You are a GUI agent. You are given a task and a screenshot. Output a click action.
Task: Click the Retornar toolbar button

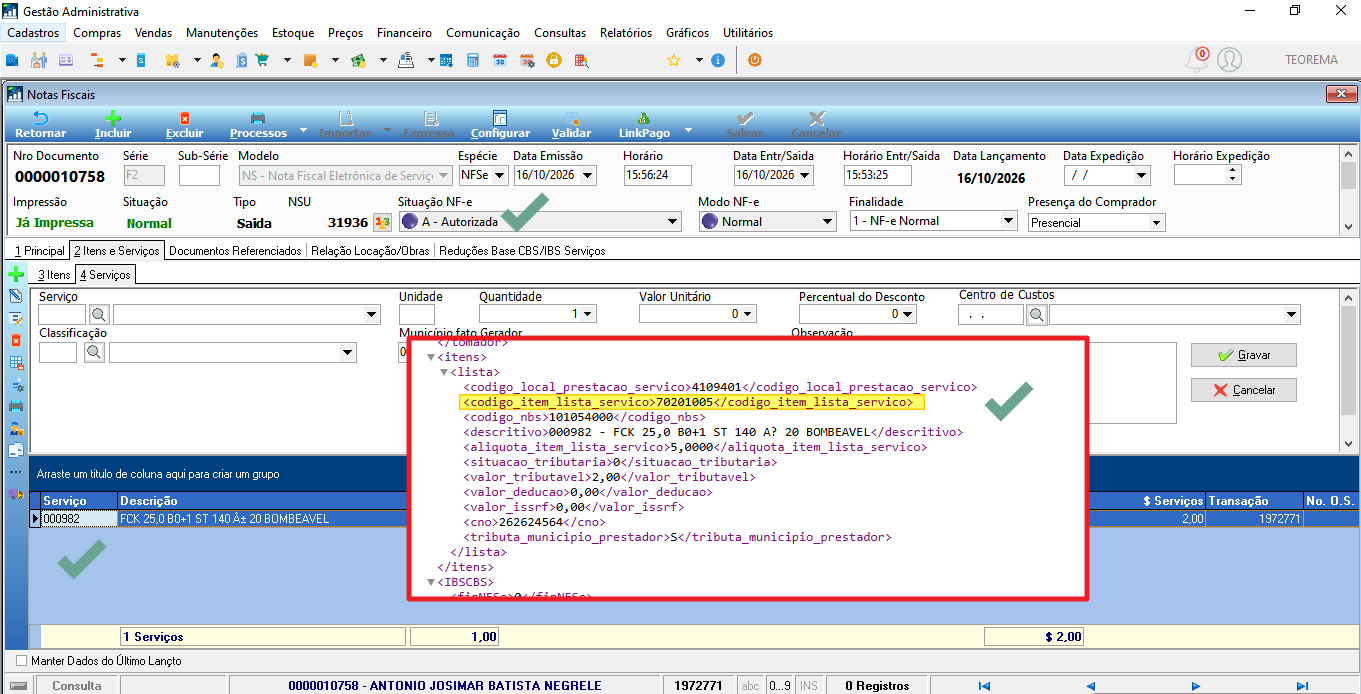coord(41,125)
